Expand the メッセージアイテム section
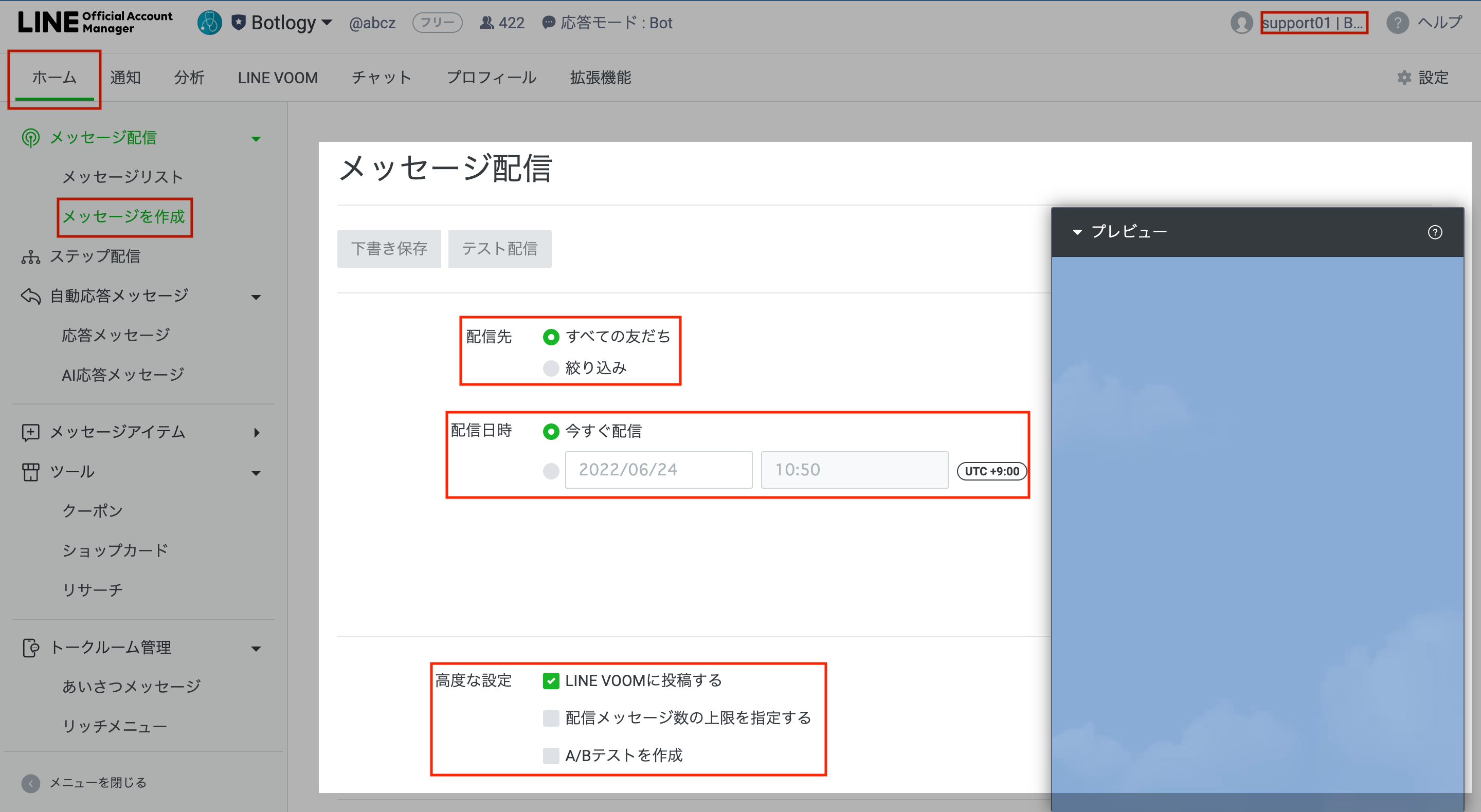This screenshot has width=1481, height=812. (257, 432)
